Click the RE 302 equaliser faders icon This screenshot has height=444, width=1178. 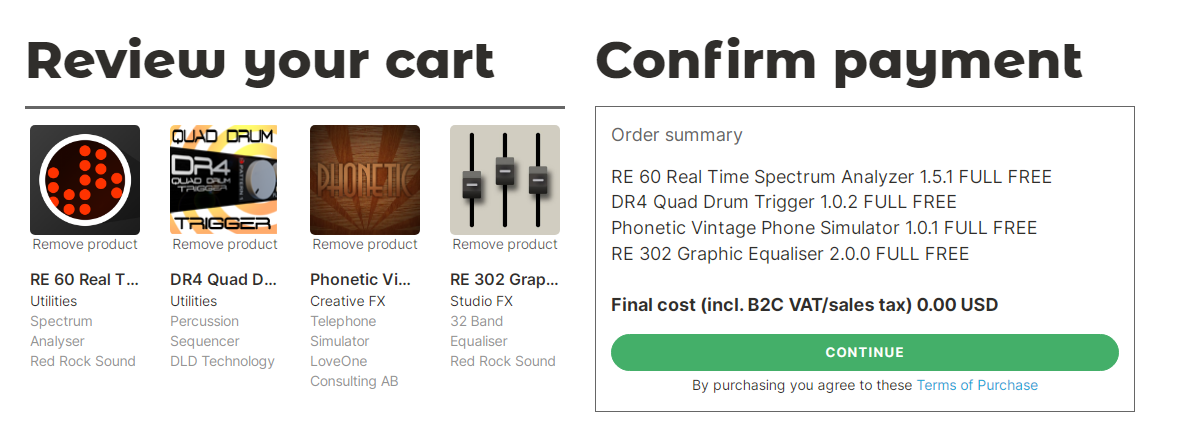(x=505, y=180)
